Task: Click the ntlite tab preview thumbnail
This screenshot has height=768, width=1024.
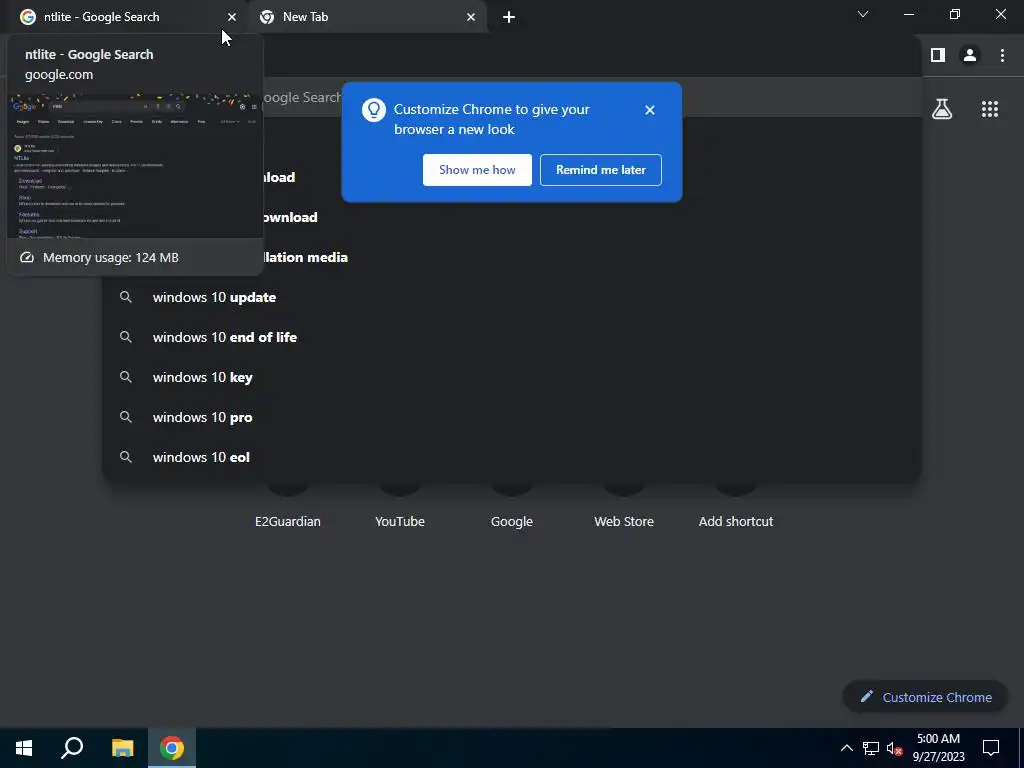Action: (x=135, y=166)
